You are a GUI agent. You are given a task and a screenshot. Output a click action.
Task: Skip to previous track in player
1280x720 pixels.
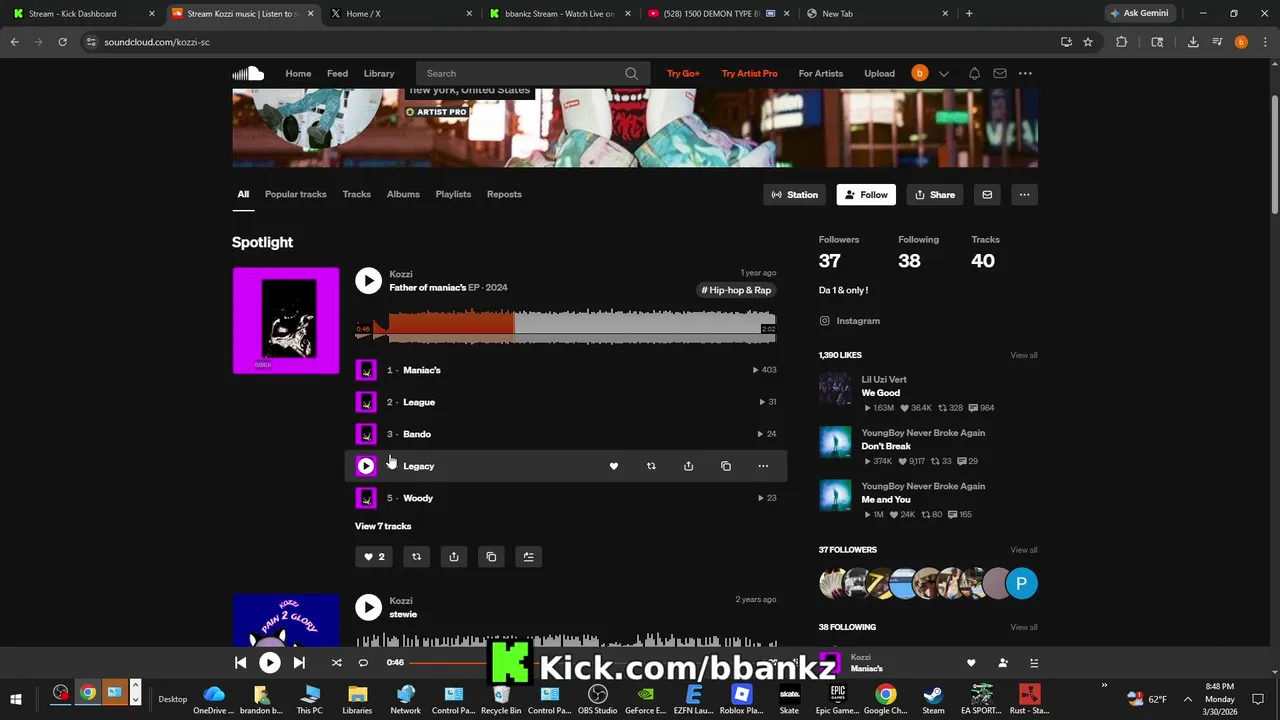[240, 662]
